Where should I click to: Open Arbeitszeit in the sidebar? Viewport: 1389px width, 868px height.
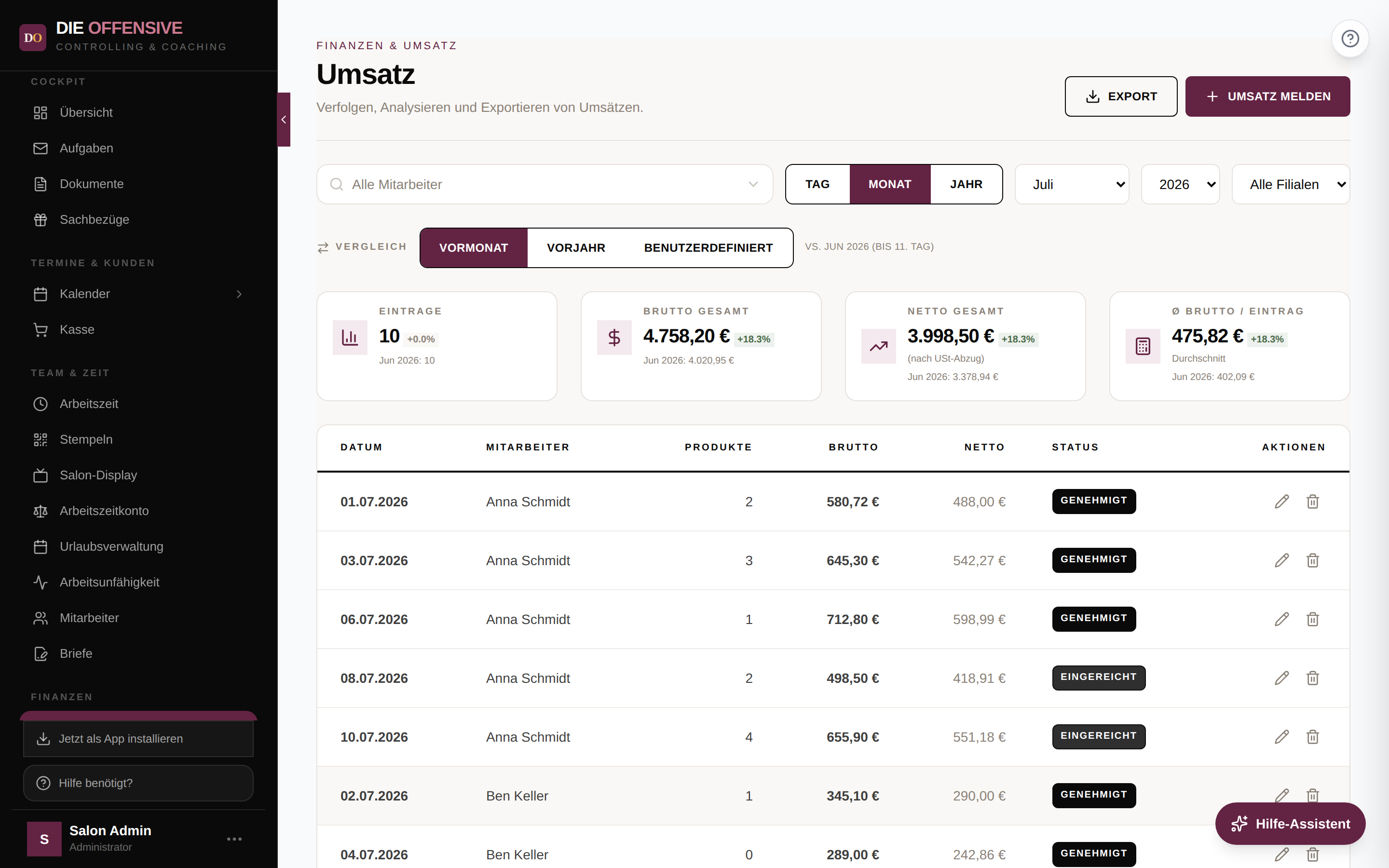138,404
